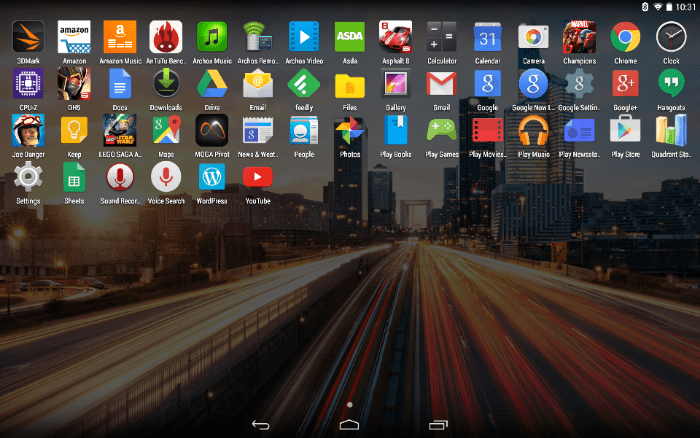Open Google Docs
Viewport: 700px width, 438px height.
pyautogui.click(x=120, y=83)
